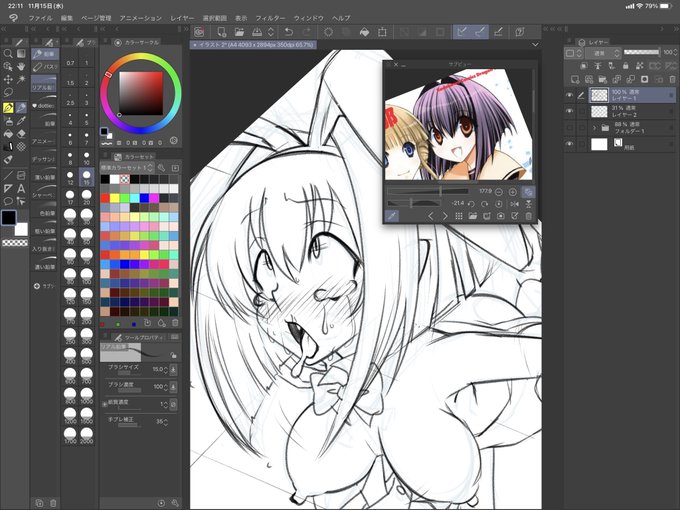Select the Eyedropper tool

[x=21, y=121]
